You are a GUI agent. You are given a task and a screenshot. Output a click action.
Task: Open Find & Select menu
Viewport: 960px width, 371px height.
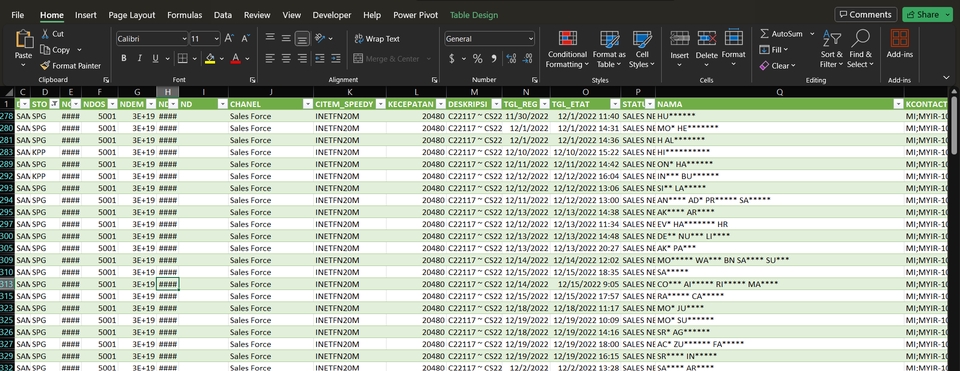point(861,49)
